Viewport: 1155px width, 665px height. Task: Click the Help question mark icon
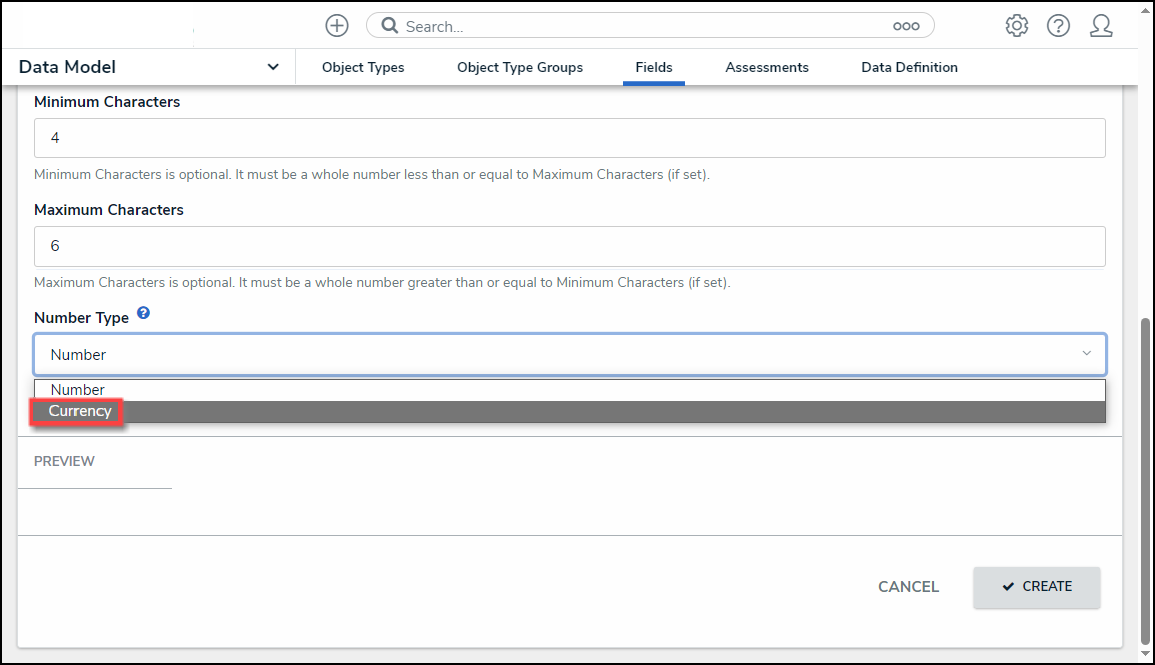point(1058,26)
